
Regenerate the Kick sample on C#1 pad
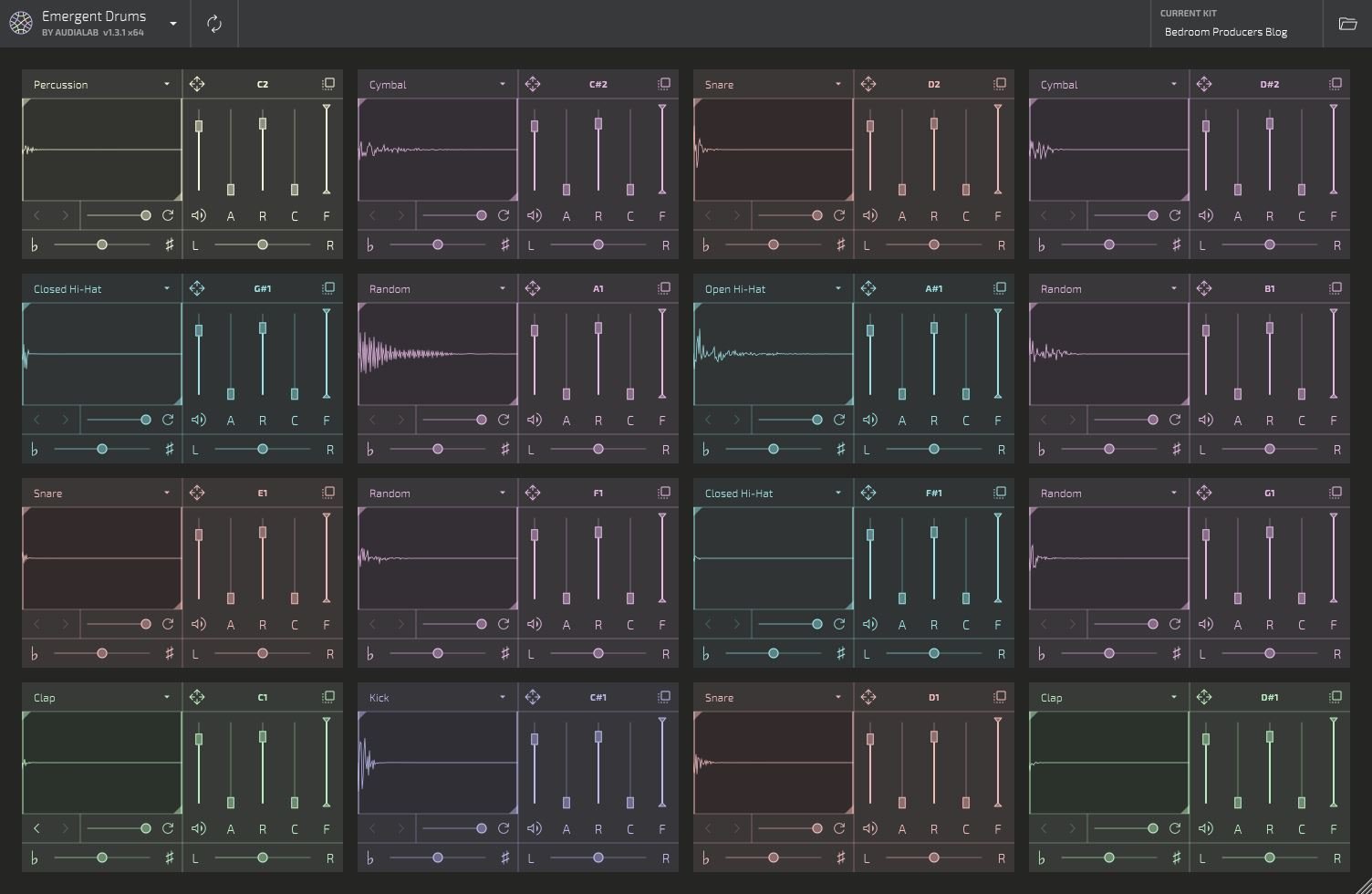[x=504, y=828]
